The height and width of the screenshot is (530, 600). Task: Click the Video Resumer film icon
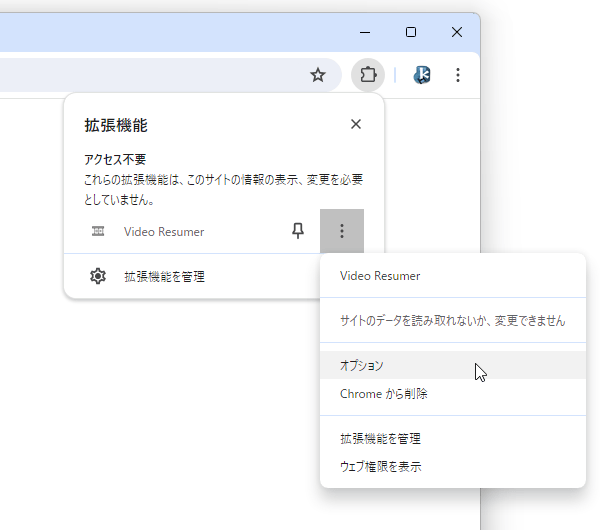(x=98, y=231)
